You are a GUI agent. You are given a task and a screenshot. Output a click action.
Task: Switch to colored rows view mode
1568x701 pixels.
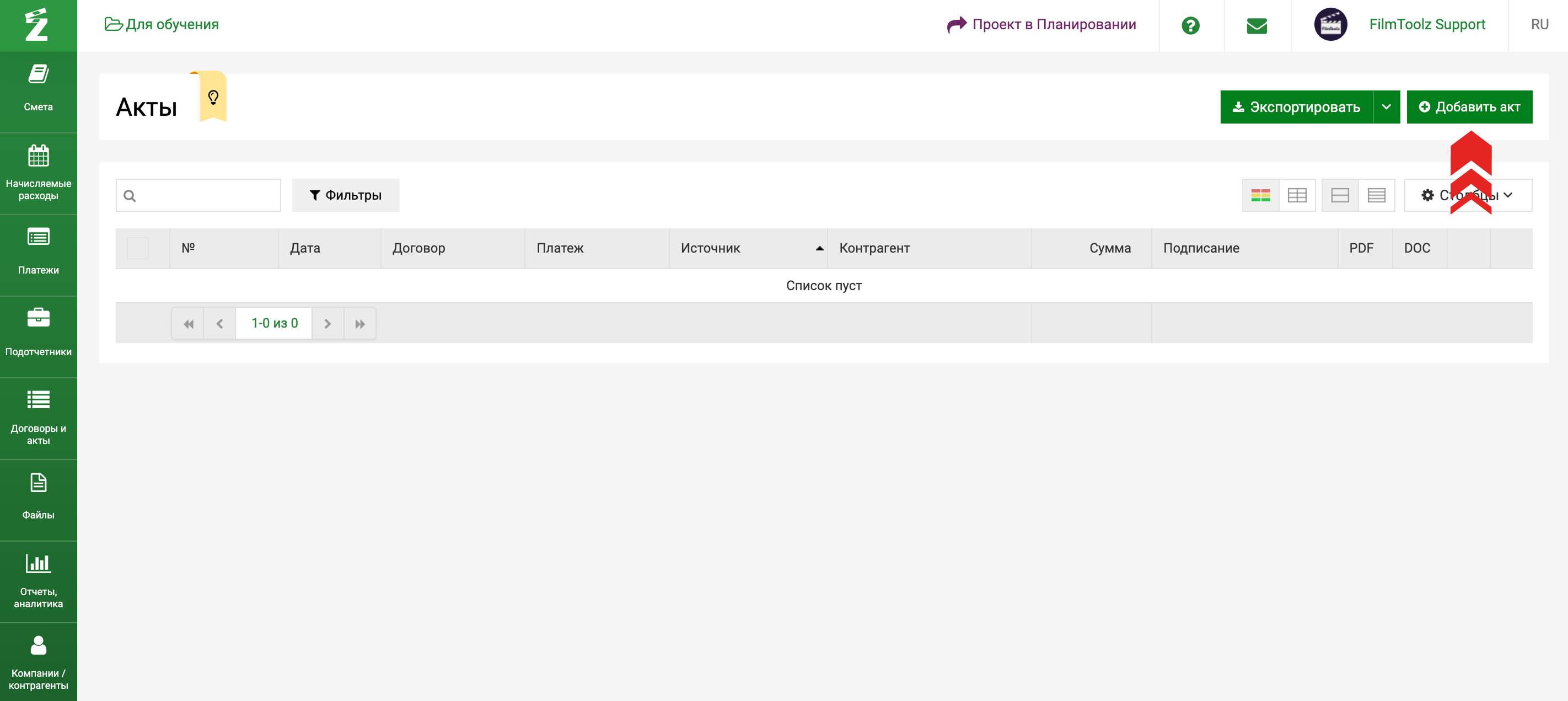[x=1260, y=195]
